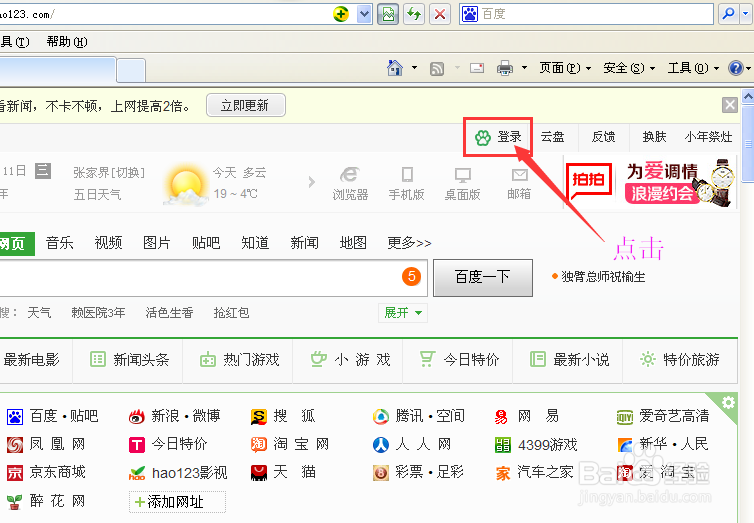This screenshot has height=523, width=754.
Task: Click the blue help question mark icon
Action: pos(735,68)
